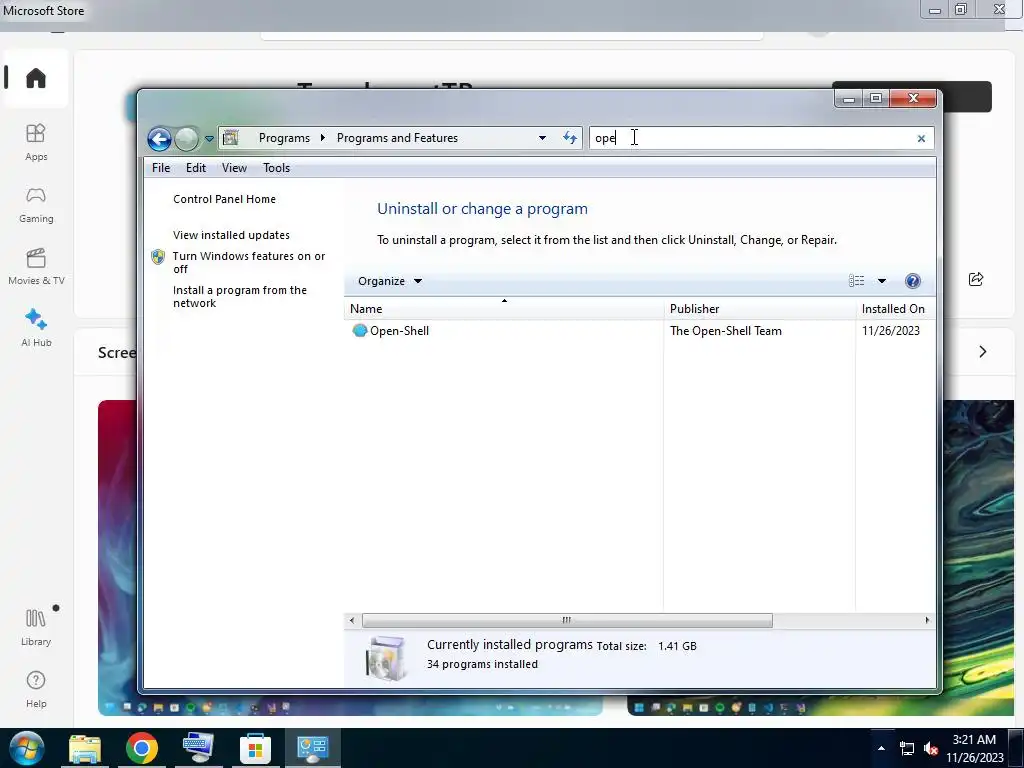The image size is (1024, 768).
Task: Expand screenshots with the right chevron
Action: click(983, 352)
